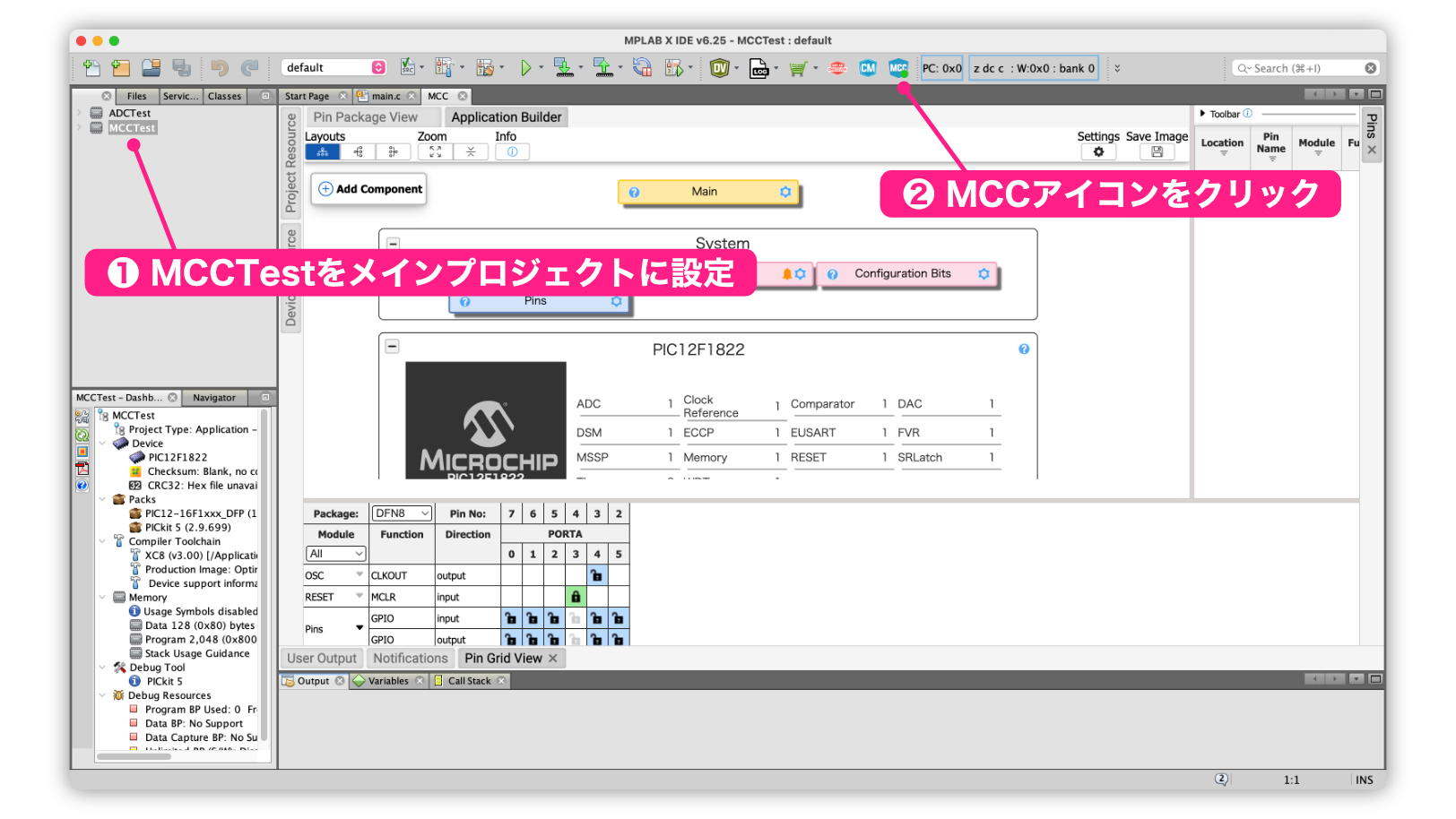Click the Hold in Reset icon
The height and width of the screenshot is (819, 1456).
tap(642, 68)
